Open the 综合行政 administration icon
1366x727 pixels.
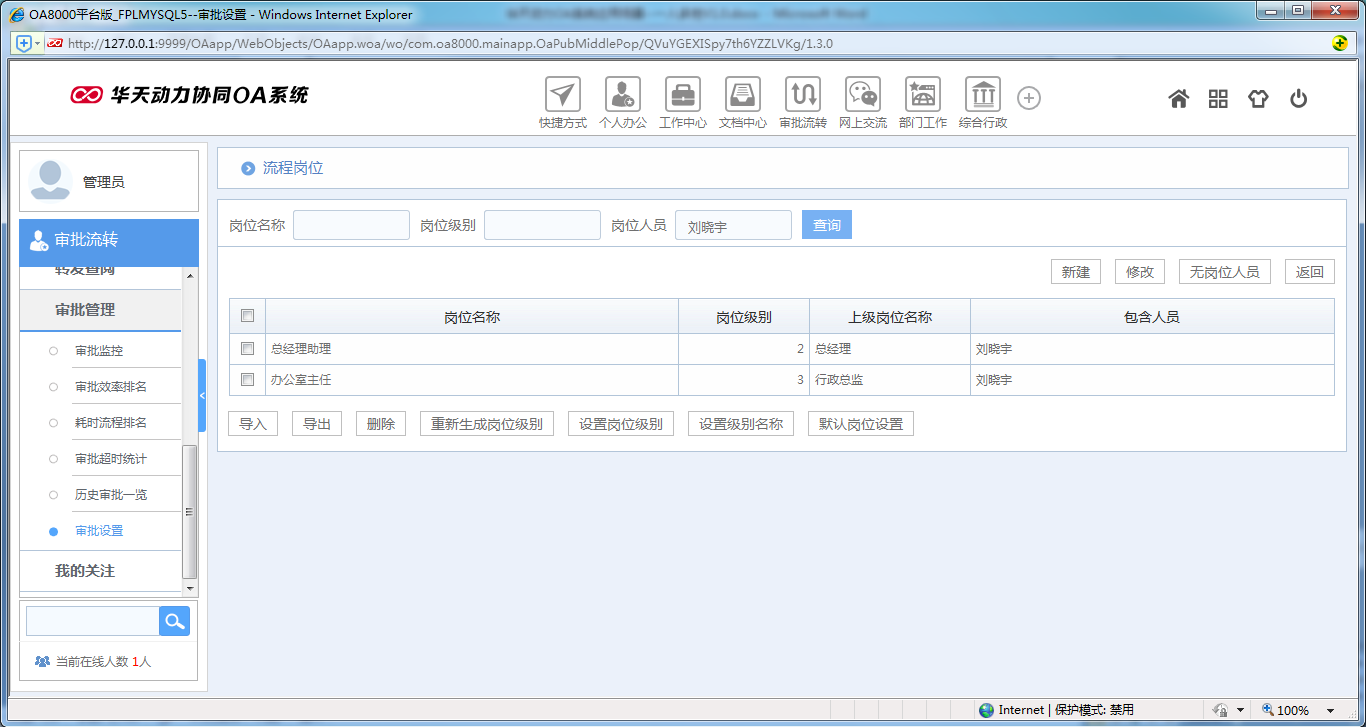[983, 95]
